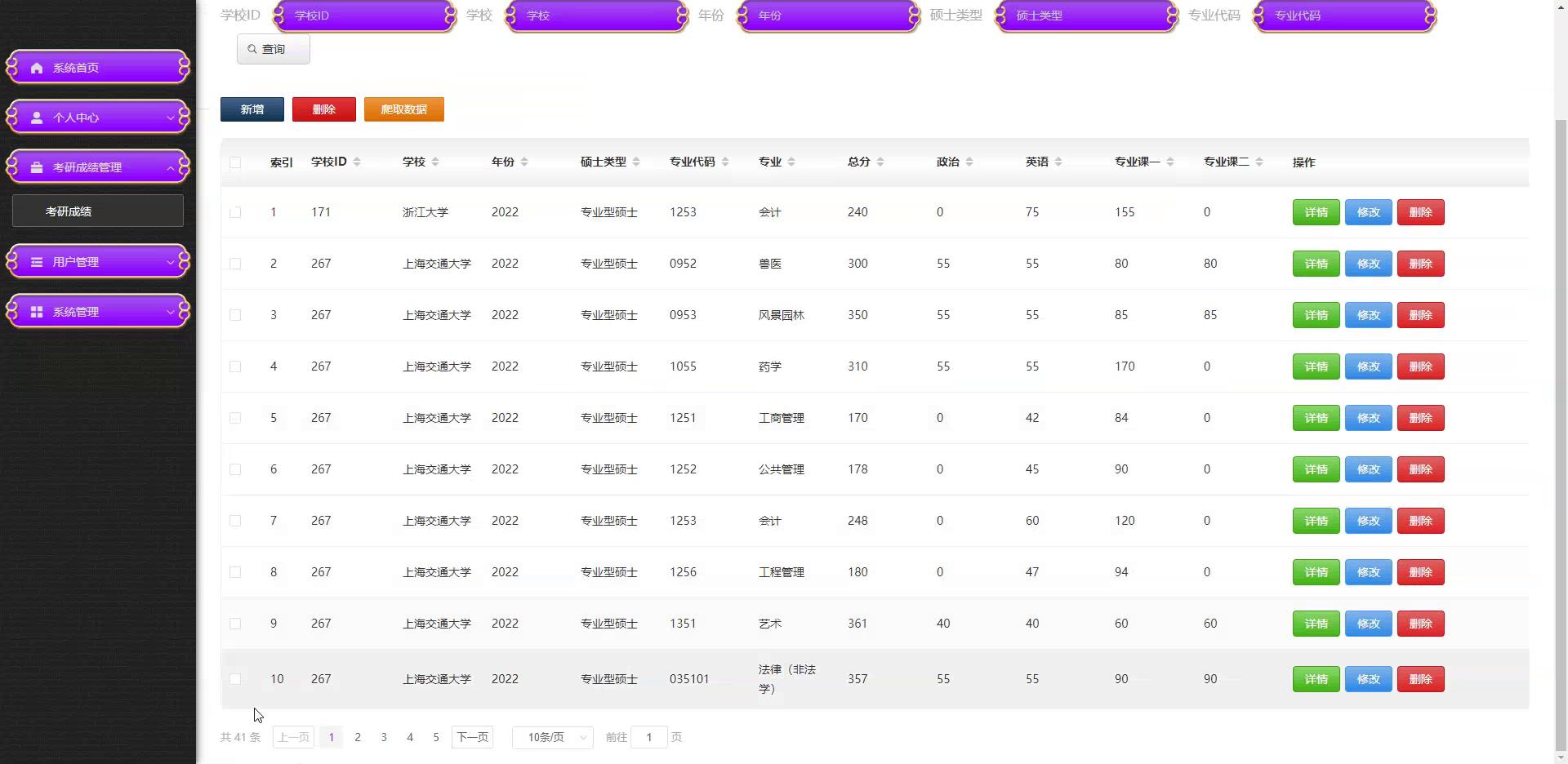Select the checkbox for row 2 兽医
The height and width of the screenshot is (764, 1568).
pos(235,264)
